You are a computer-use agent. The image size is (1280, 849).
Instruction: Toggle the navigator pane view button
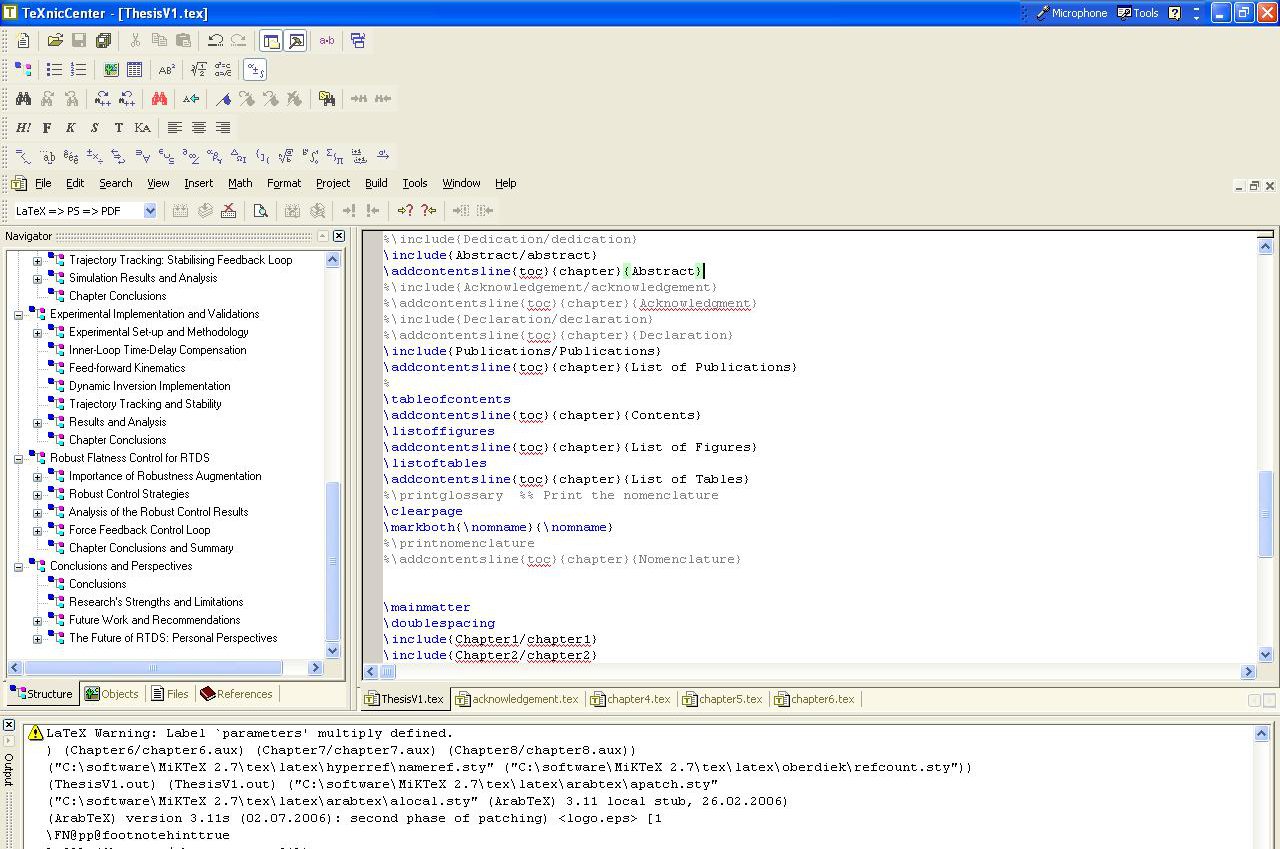tap(270, 41)
